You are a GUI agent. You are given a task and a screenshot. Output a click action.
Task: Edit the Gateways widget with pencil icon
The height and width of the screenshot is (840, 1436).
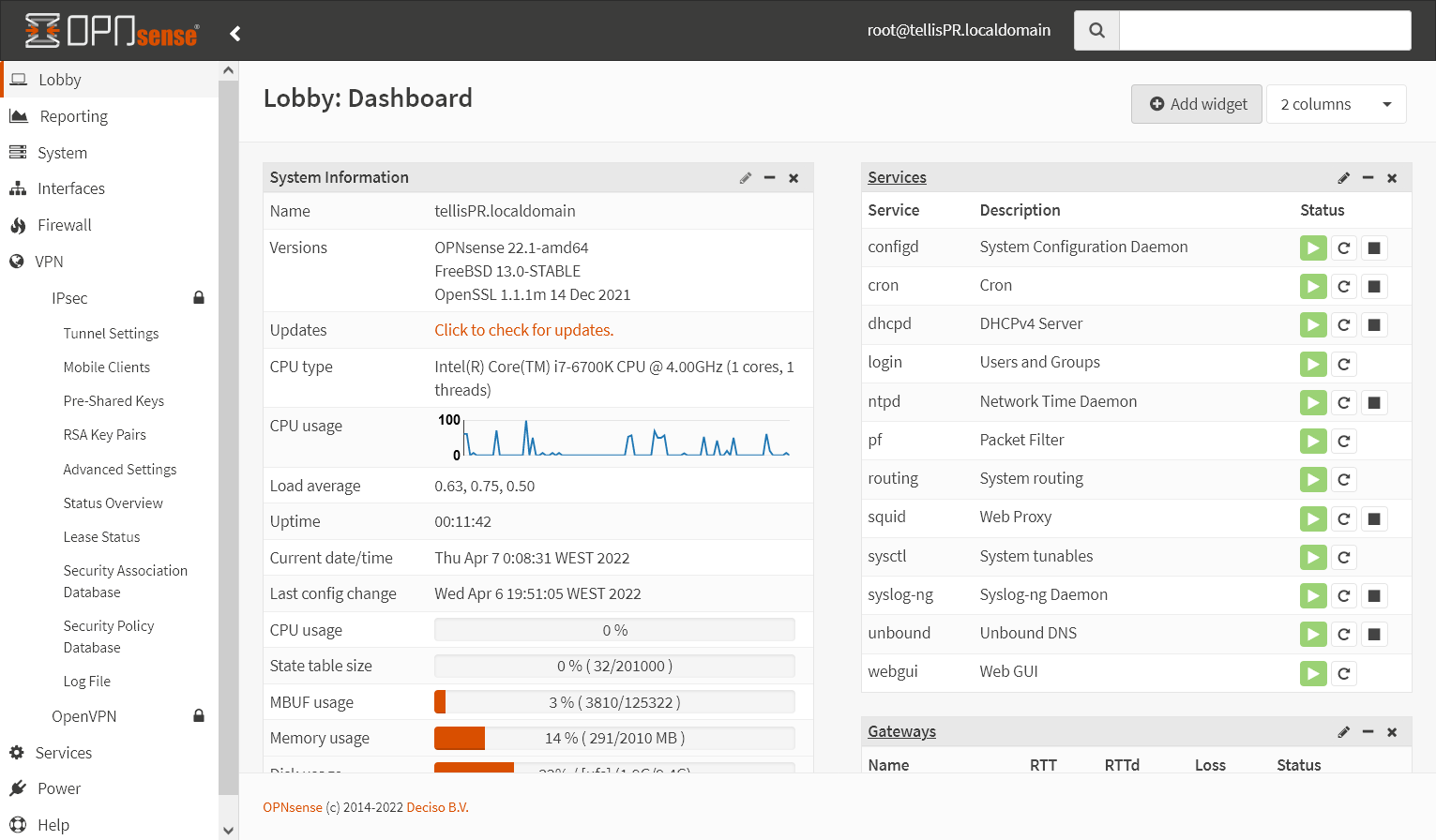click(1343, 732)
